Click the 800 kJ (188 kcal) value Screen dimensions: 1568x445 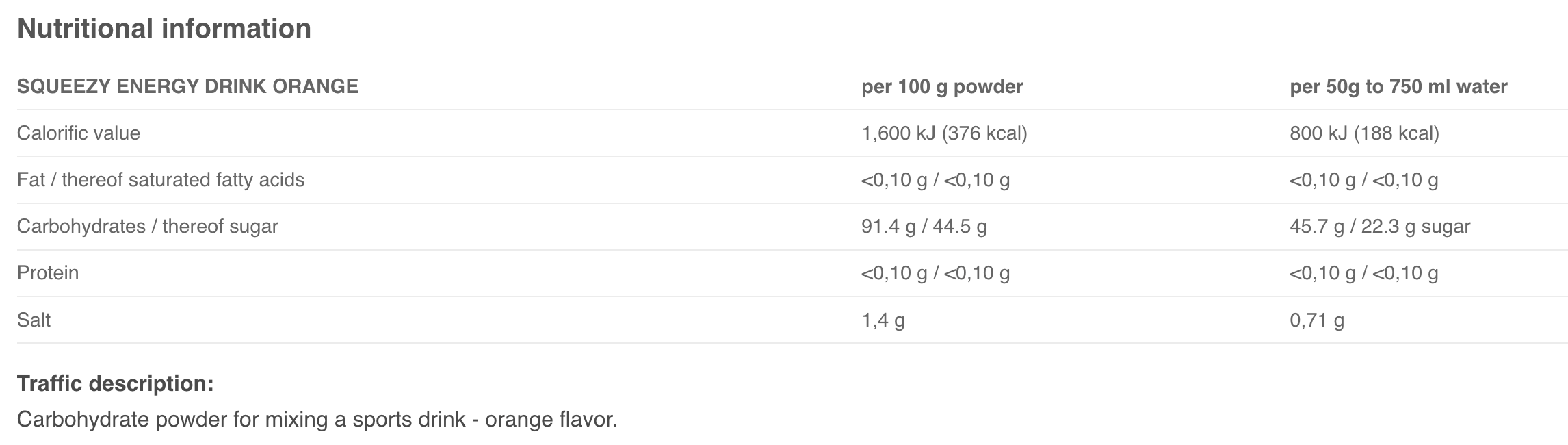click(x=1364, y=133)
